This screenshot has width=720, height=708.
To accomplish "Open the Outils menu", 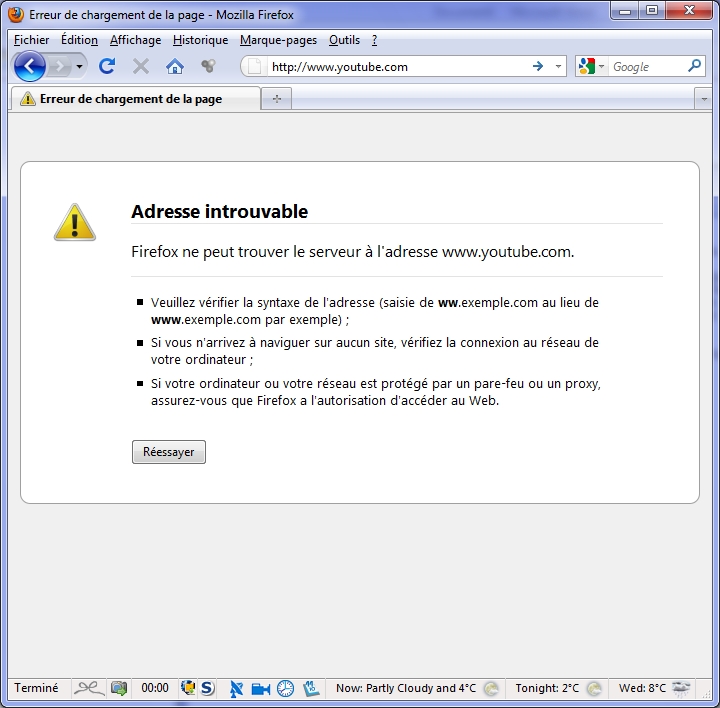I will (x=344, y=40).
